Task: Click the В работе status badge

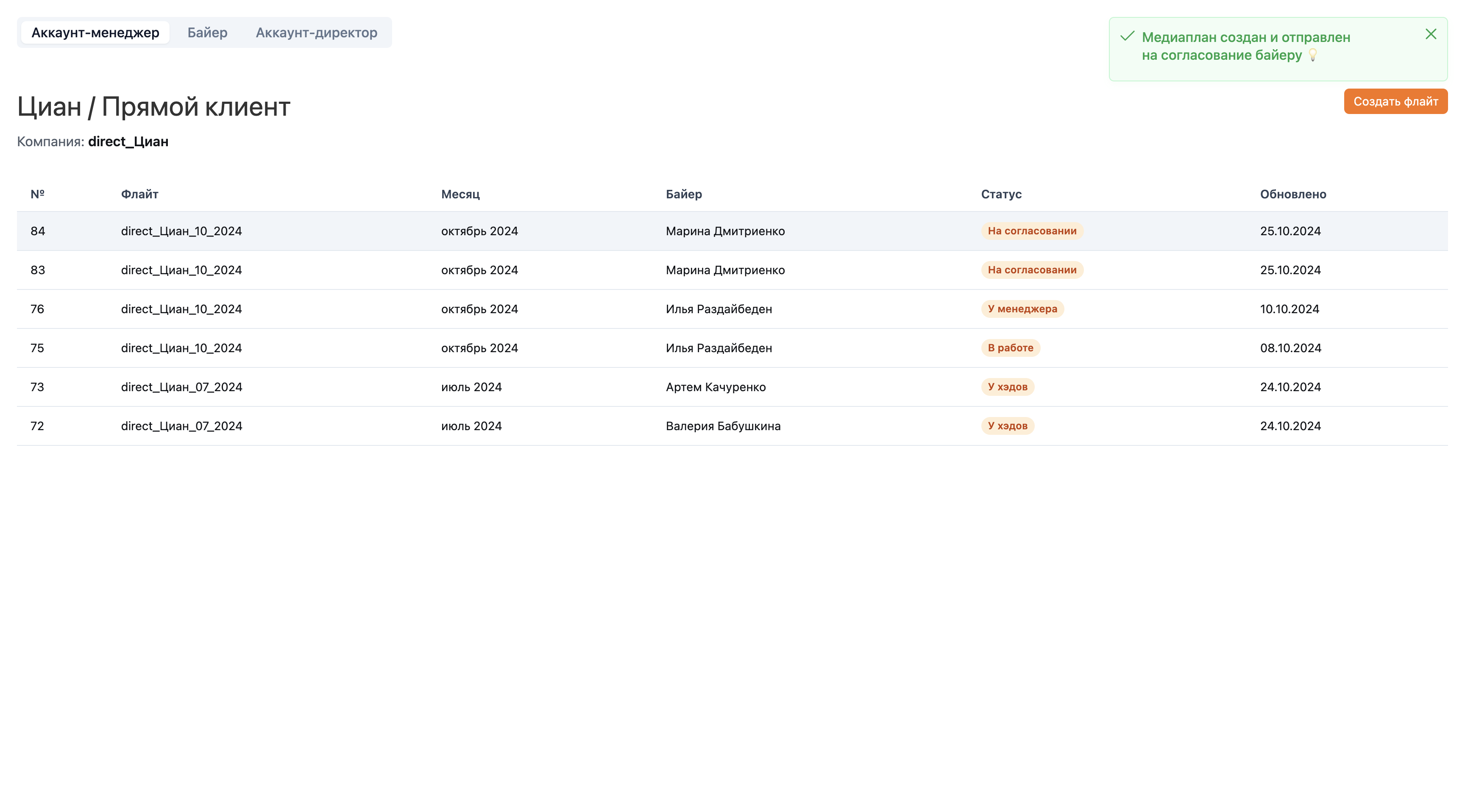Action: click(1010, 348)
